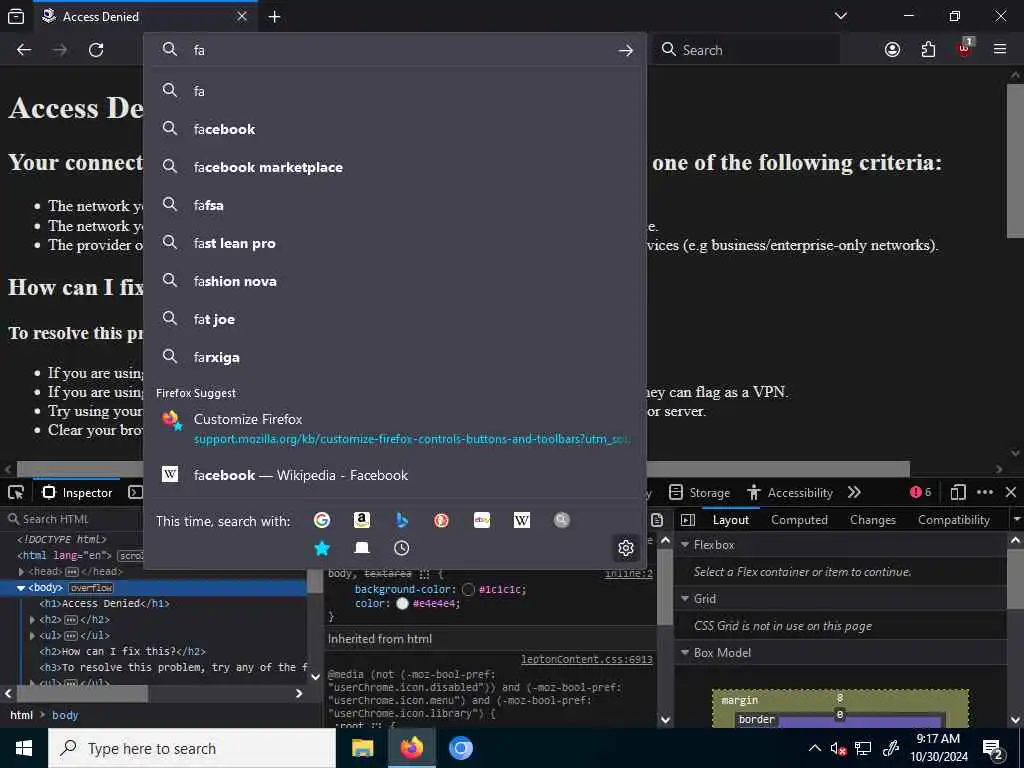
Task: Activate the element picker in DevTools
Action: click(x=16, y=492)
